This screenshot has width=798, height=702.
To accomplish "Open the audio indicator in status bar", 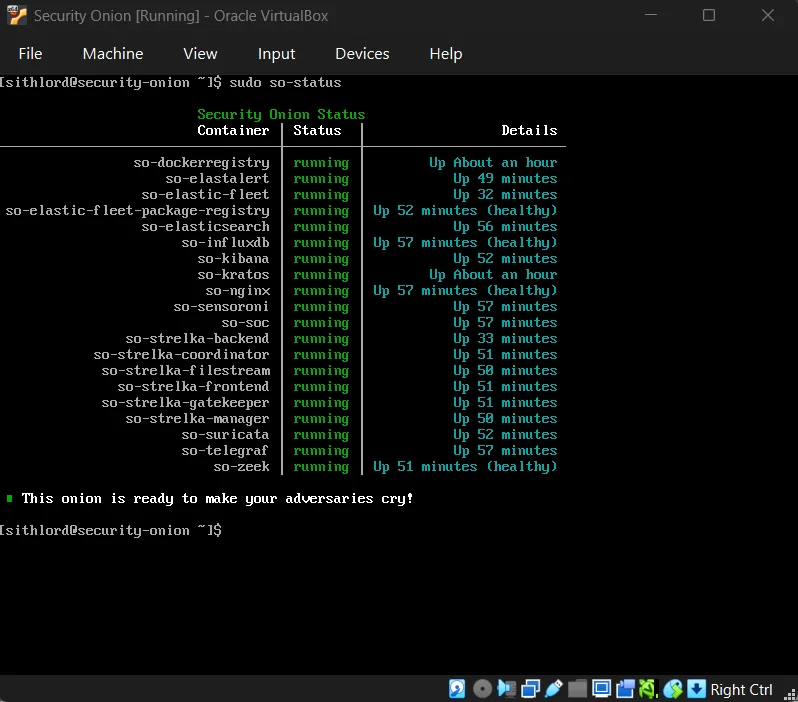I will (506, 689).
